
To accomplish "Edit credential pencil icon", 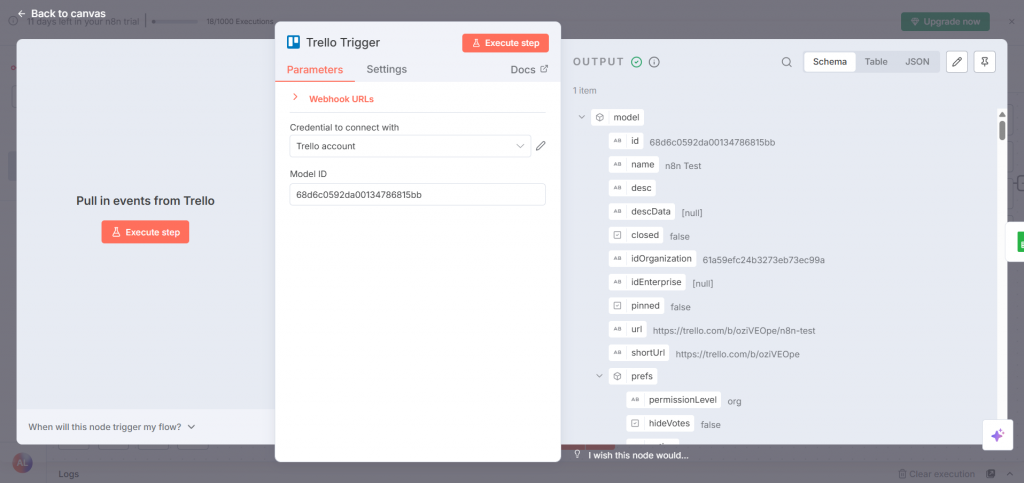I will click(540, 146).
